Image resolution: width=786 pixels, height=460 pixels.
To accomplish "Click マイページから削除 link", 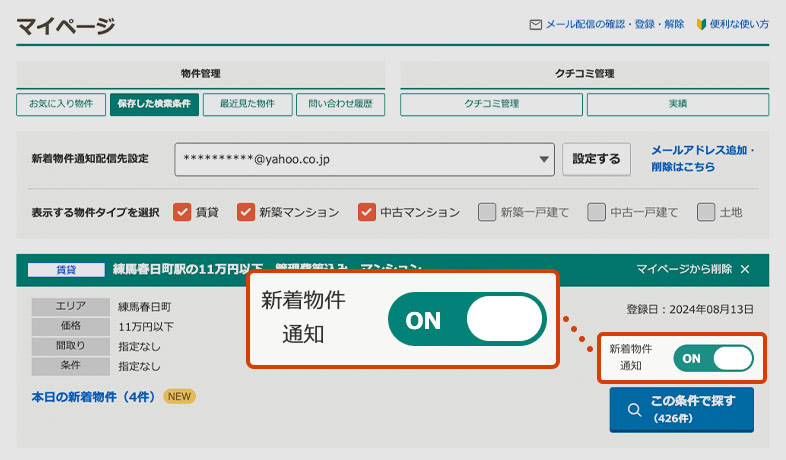I will pos(684,269).
